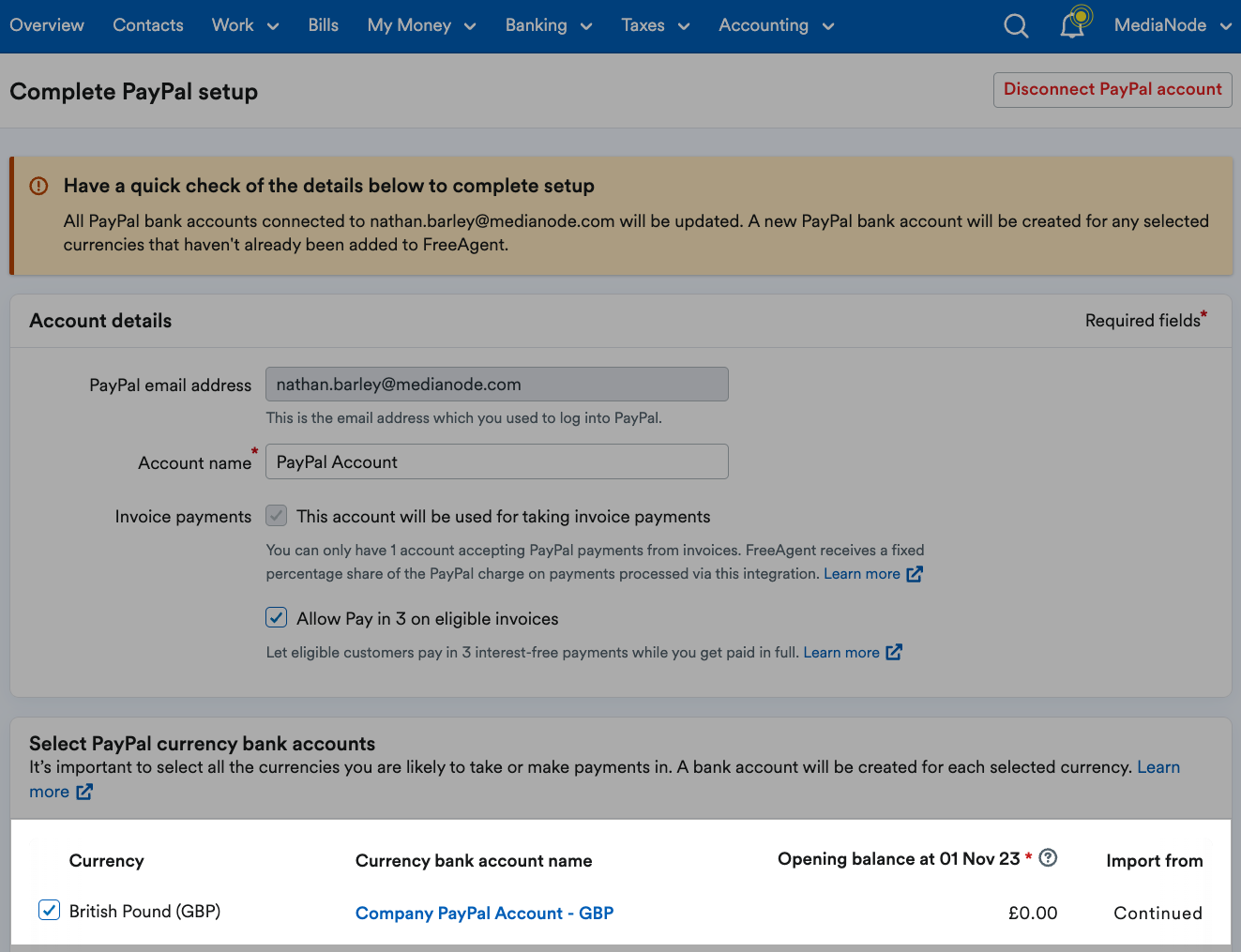Open the Bills tab
This screenshot has width=1241, height=952.
click(324, 25)
